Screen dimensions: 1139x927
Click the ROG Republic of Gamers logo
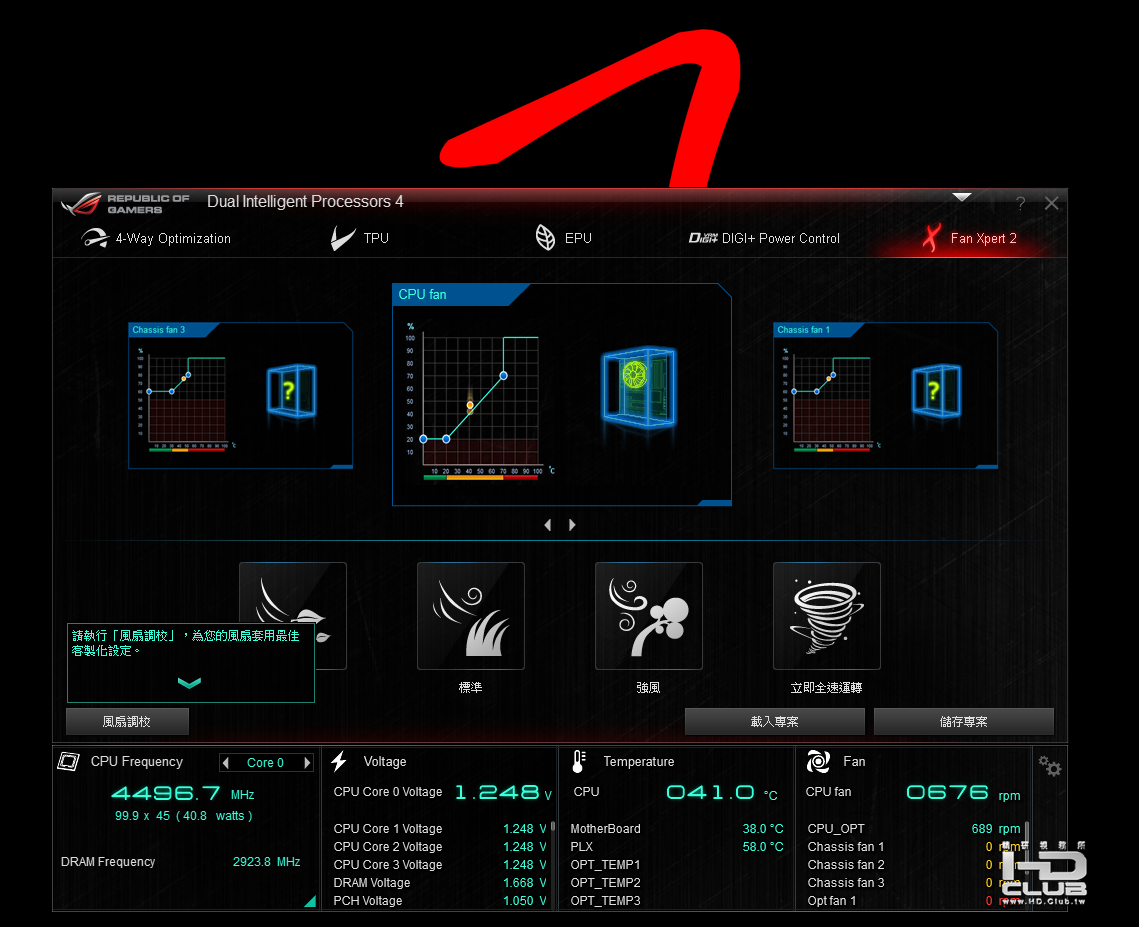point(125,204)
